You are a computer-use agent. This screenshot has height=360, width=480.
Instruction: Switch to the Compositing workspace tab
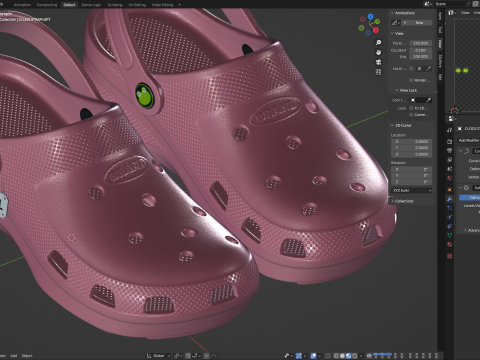click(x=47, y=5)
